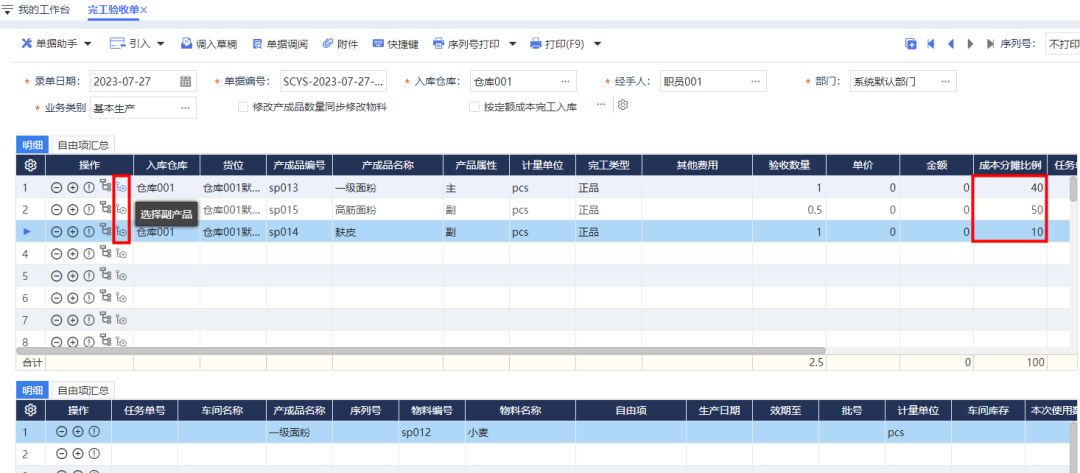Image resolution: width=1080 pixels, height=473 pixels.
Task: Click the select by-product icon in row 2
Action: point(122,210)
